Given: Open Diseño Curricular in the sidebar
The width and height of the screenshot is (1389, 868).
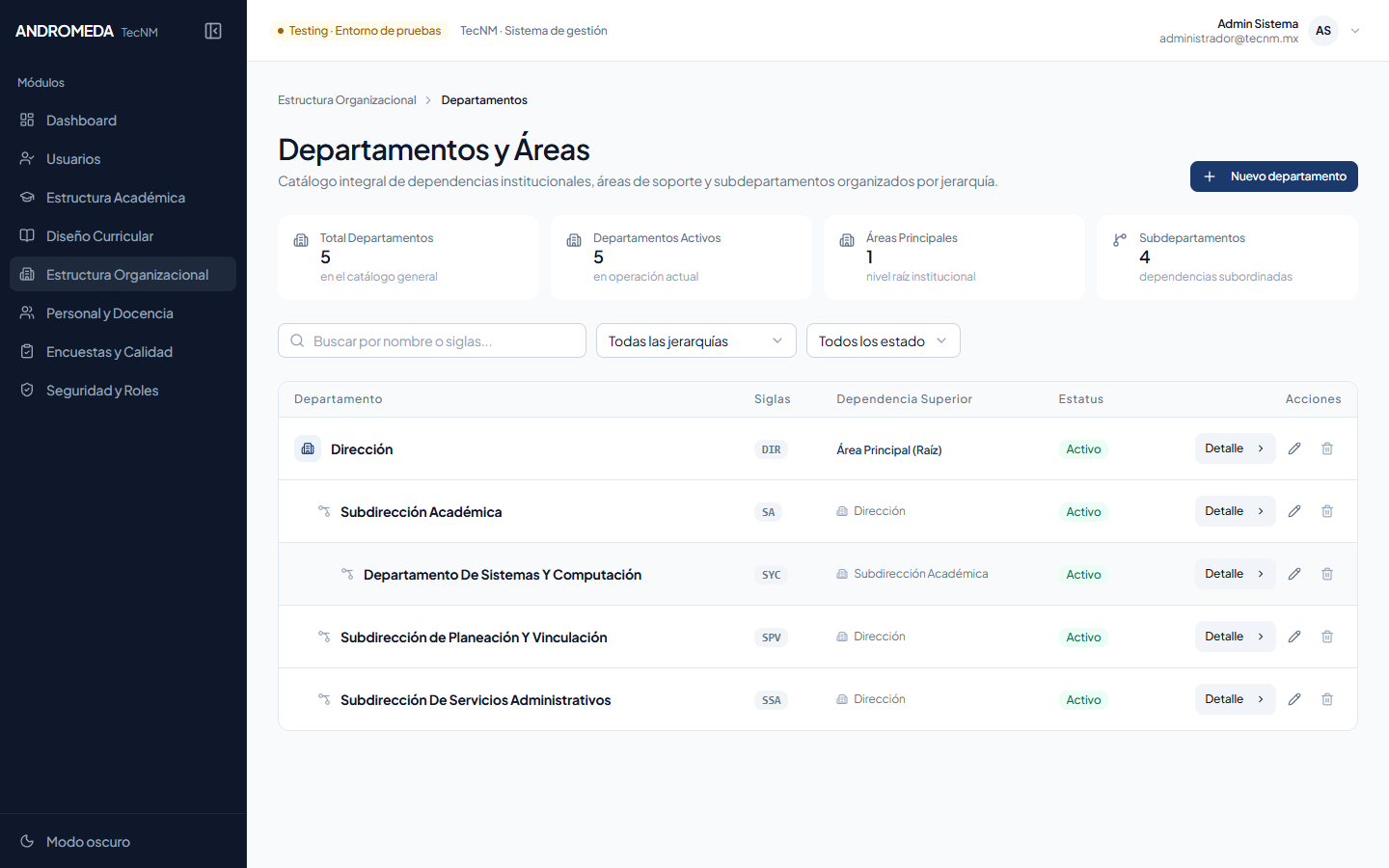Looking at the screenshot, I should coord(123,235).
